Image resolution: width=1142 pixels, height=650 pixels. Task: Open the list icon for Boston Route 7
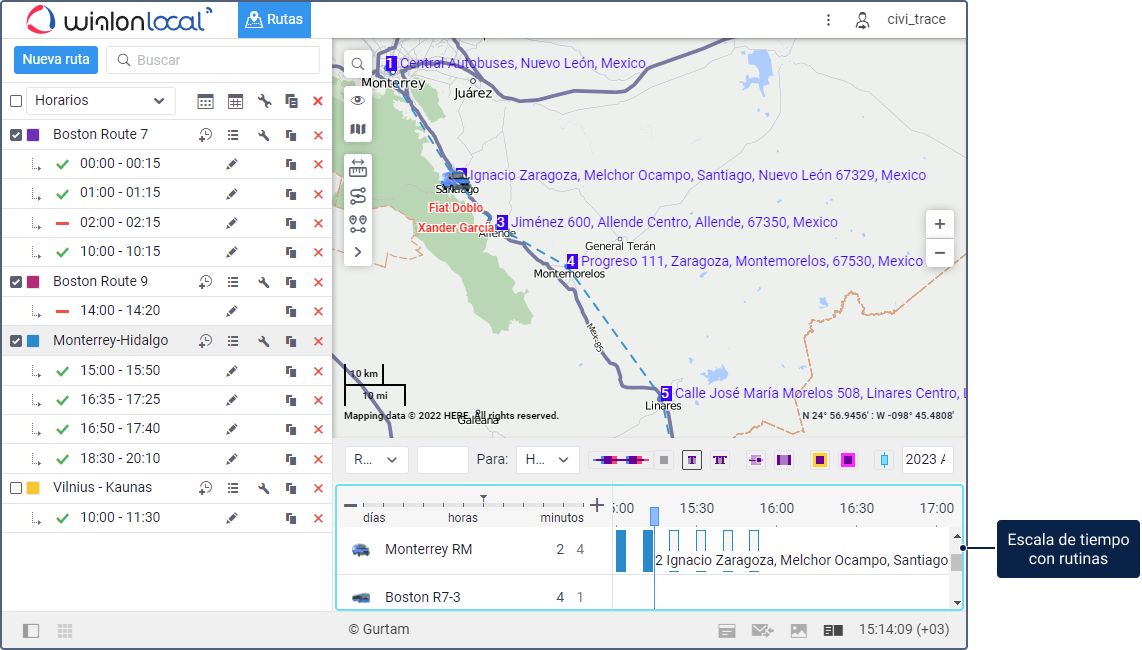[x=233, y=135]
